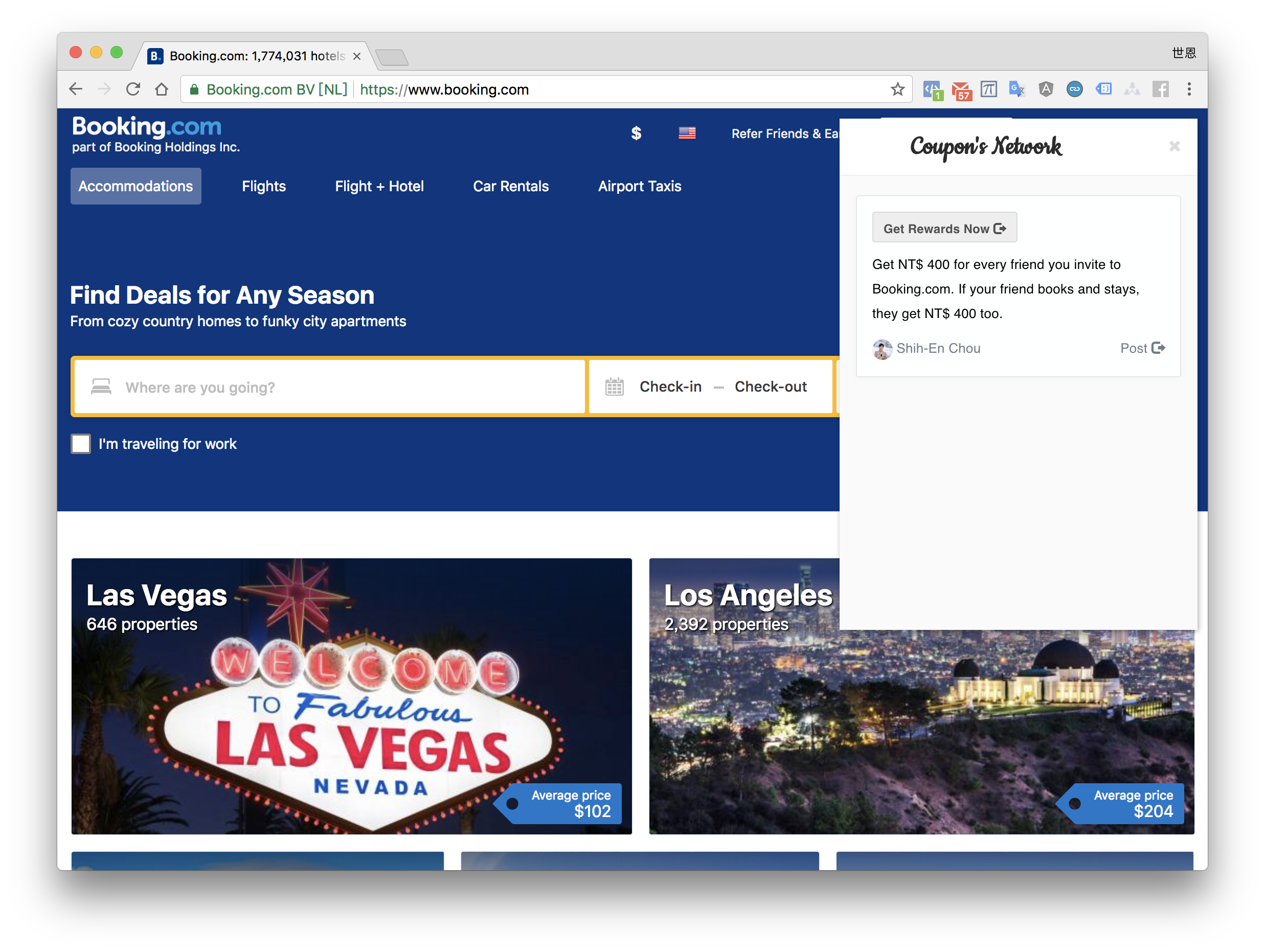Screen dimensions: 1265x952
Task: Click the Get Rewards Now button
Action: click(944, 228)
